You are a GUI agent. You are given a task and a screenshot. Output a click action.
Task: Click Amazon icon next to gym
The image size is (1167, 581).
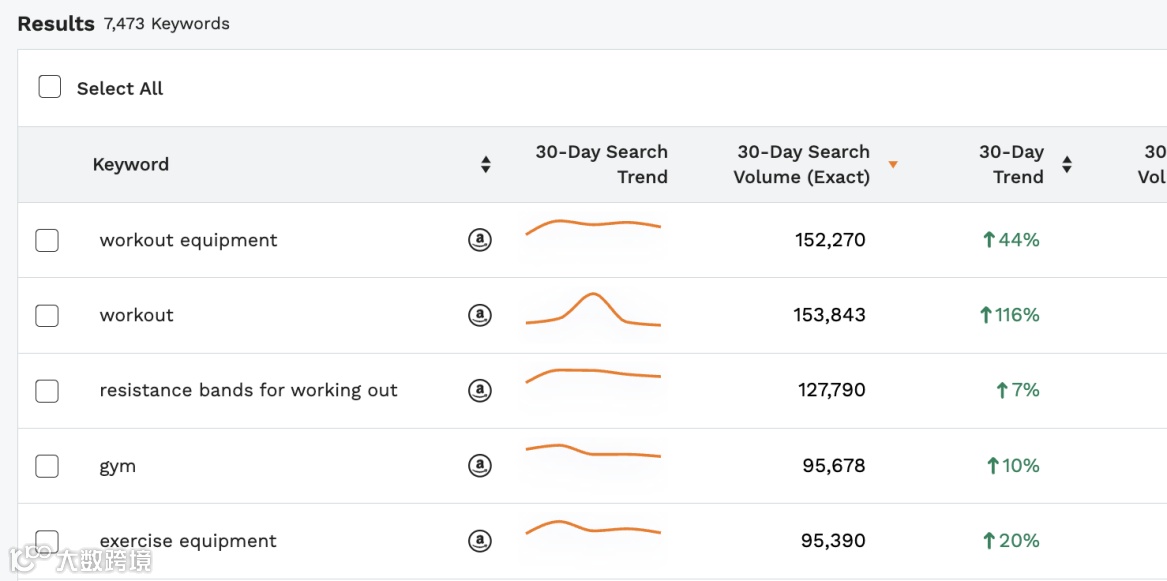(x=480, y=465)
